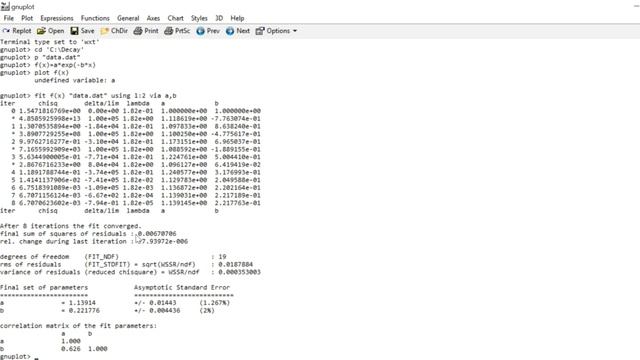Open the Help menu
Viewport: 640px width, 360px height.
(237, 18)
